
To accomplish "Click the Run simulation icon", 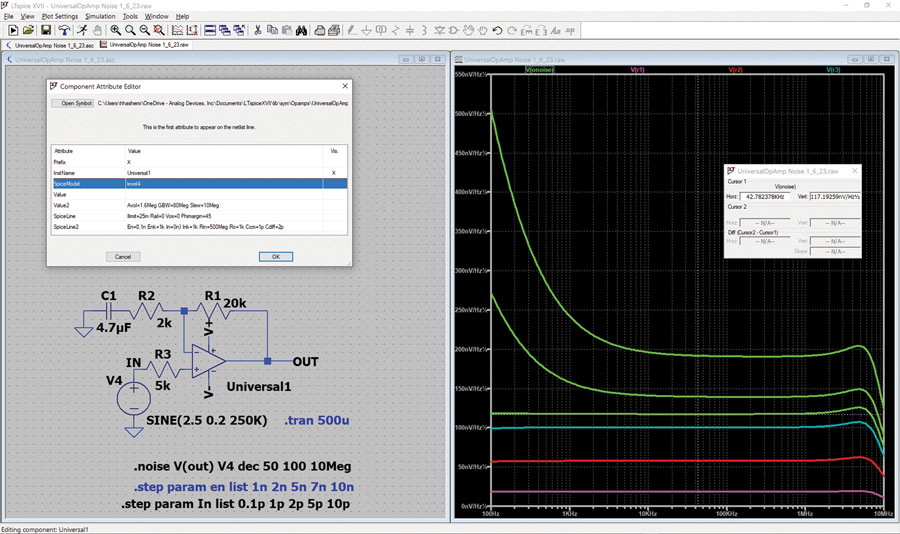I will point(81,30).
